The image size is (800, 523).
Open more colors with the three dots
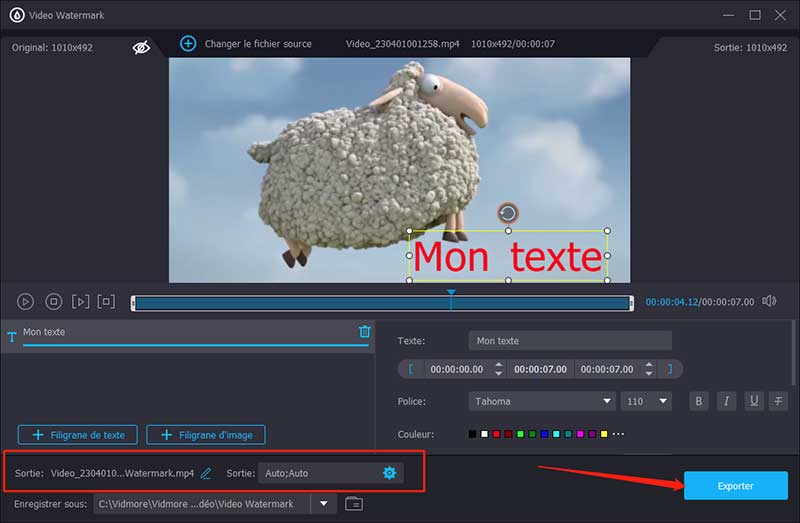[x=618, y=434]
